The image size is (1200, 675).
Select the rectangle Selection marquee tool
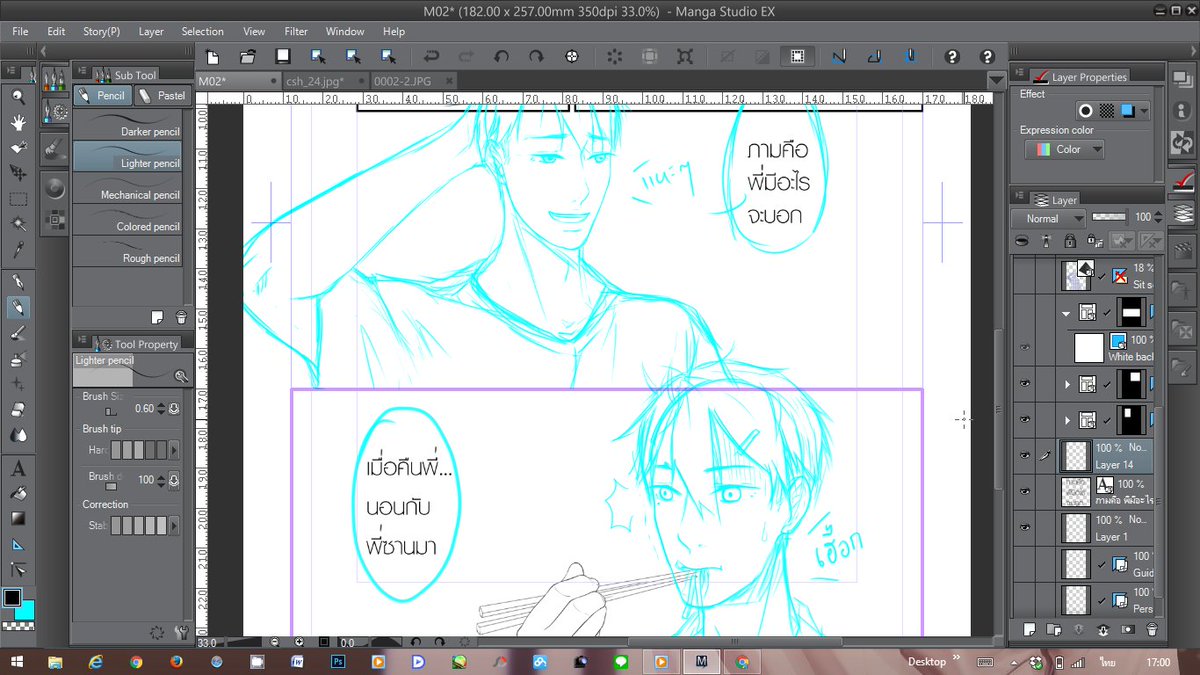click(x=18, y=199)
